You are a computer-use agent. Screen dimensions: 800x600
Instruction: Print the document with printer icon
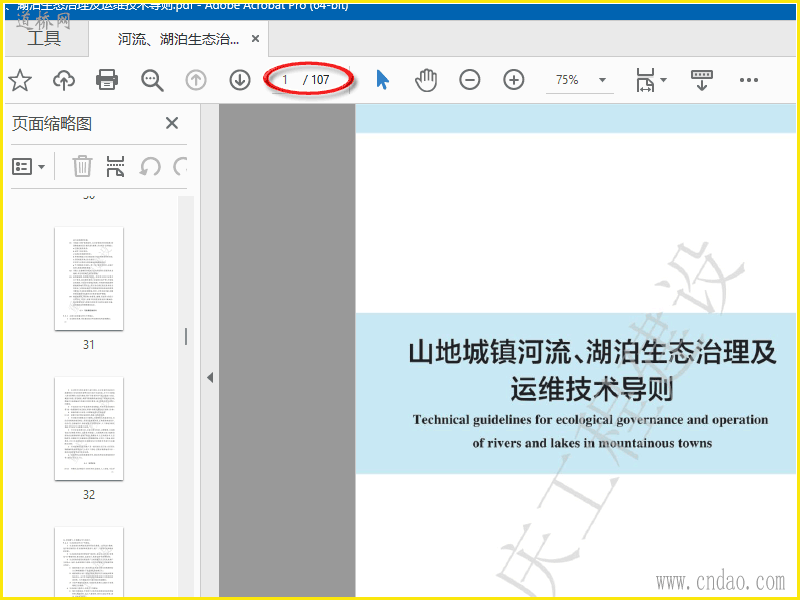(107, 80)
